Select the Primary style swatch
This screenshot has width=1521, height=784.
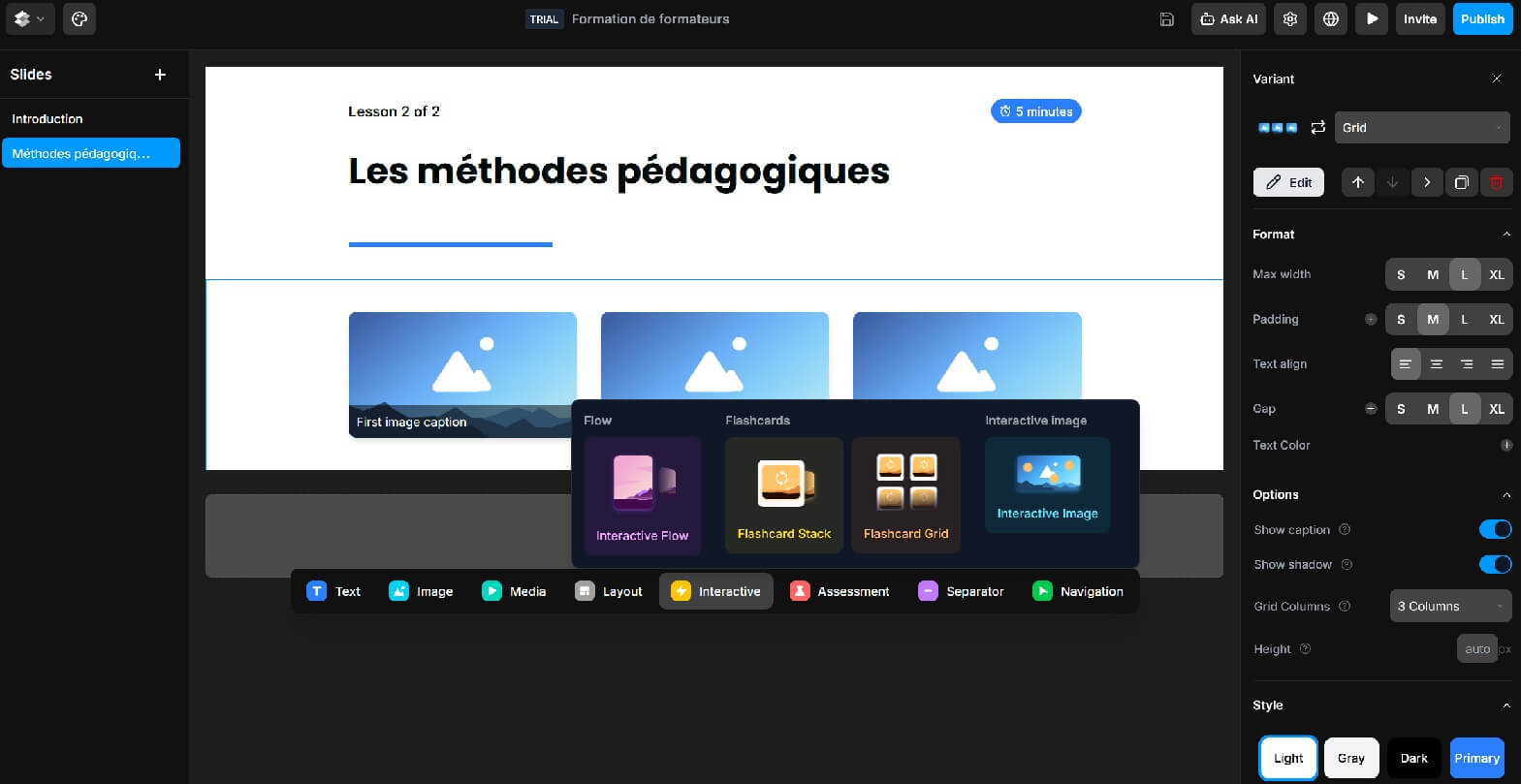pyautogui.click(x=1476, y=758)
